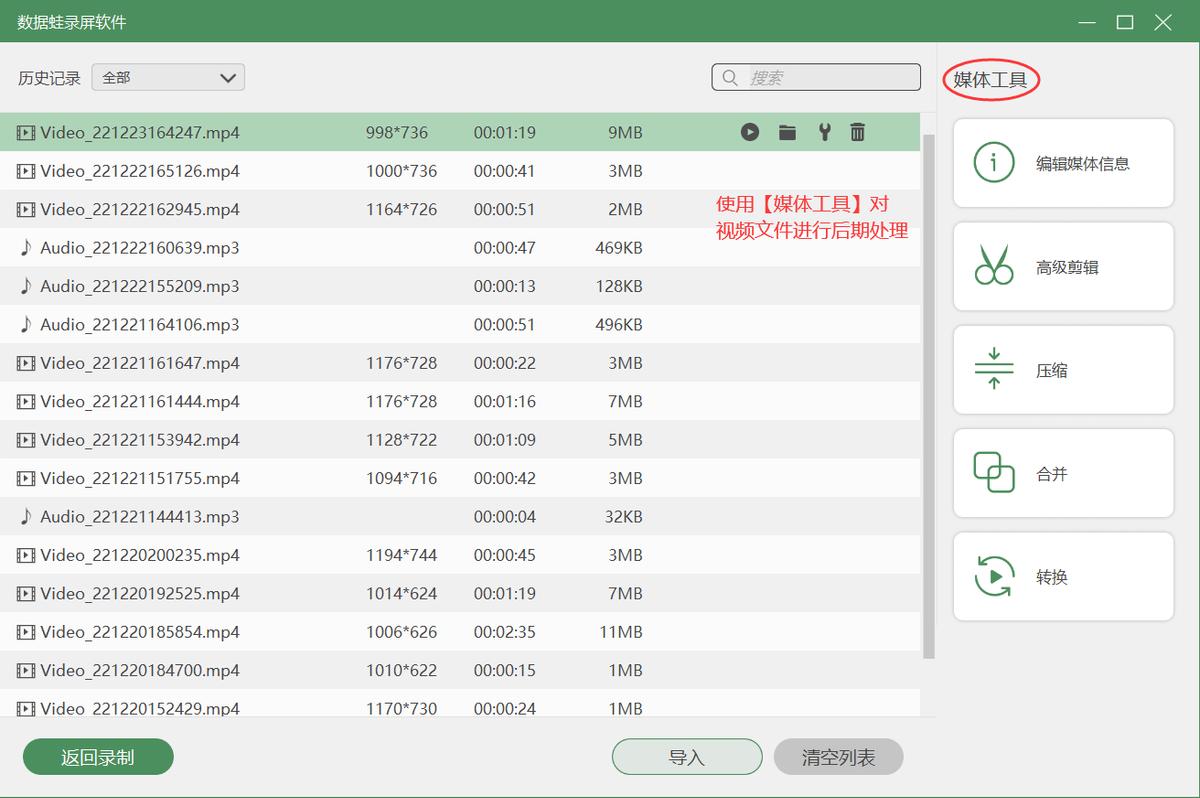Open the folder icon for selected video
The width and height of the screenshot is (1200, 798).
point(787,132)
